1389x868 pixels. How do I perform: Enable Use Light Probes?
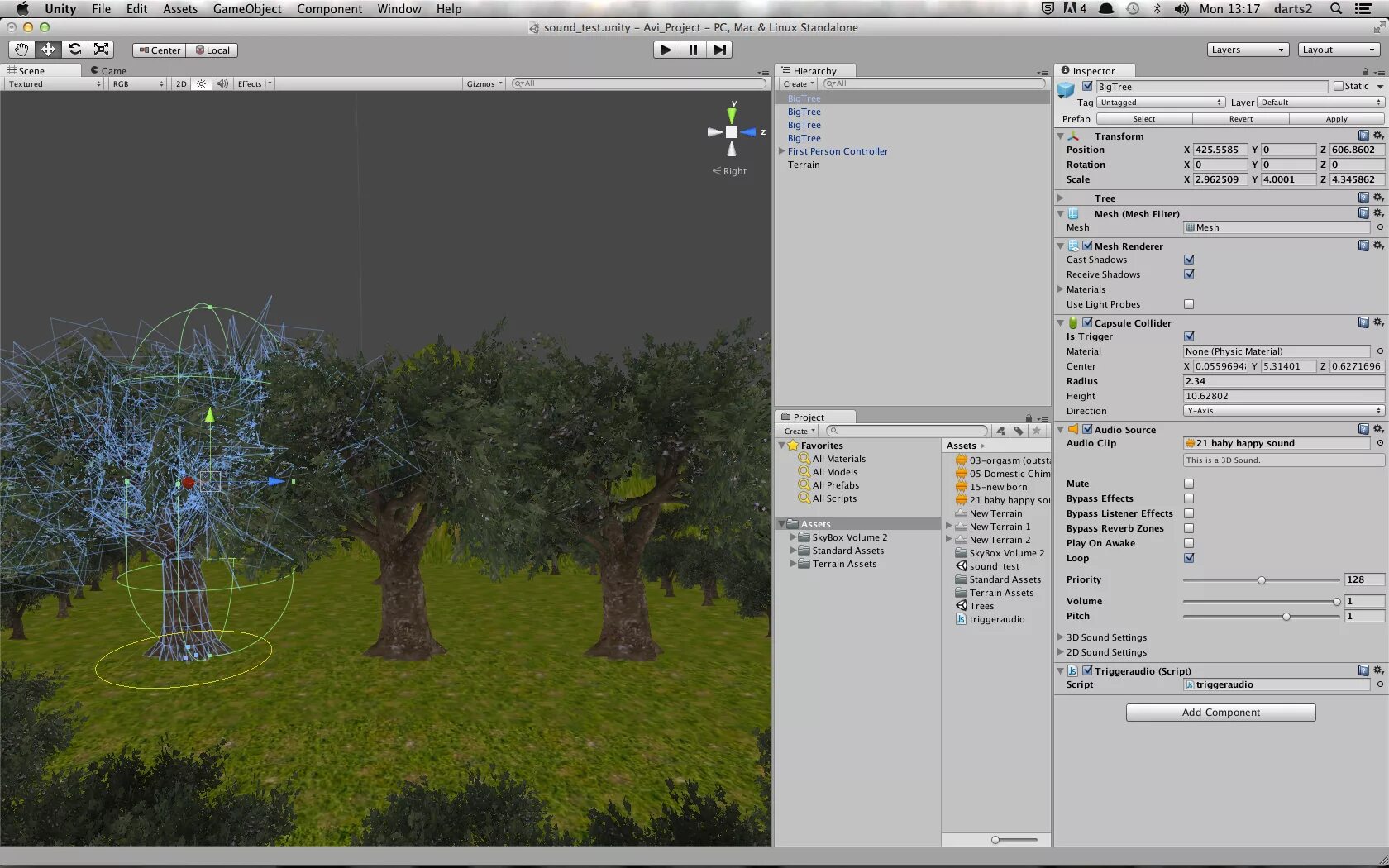(1189, 304)
